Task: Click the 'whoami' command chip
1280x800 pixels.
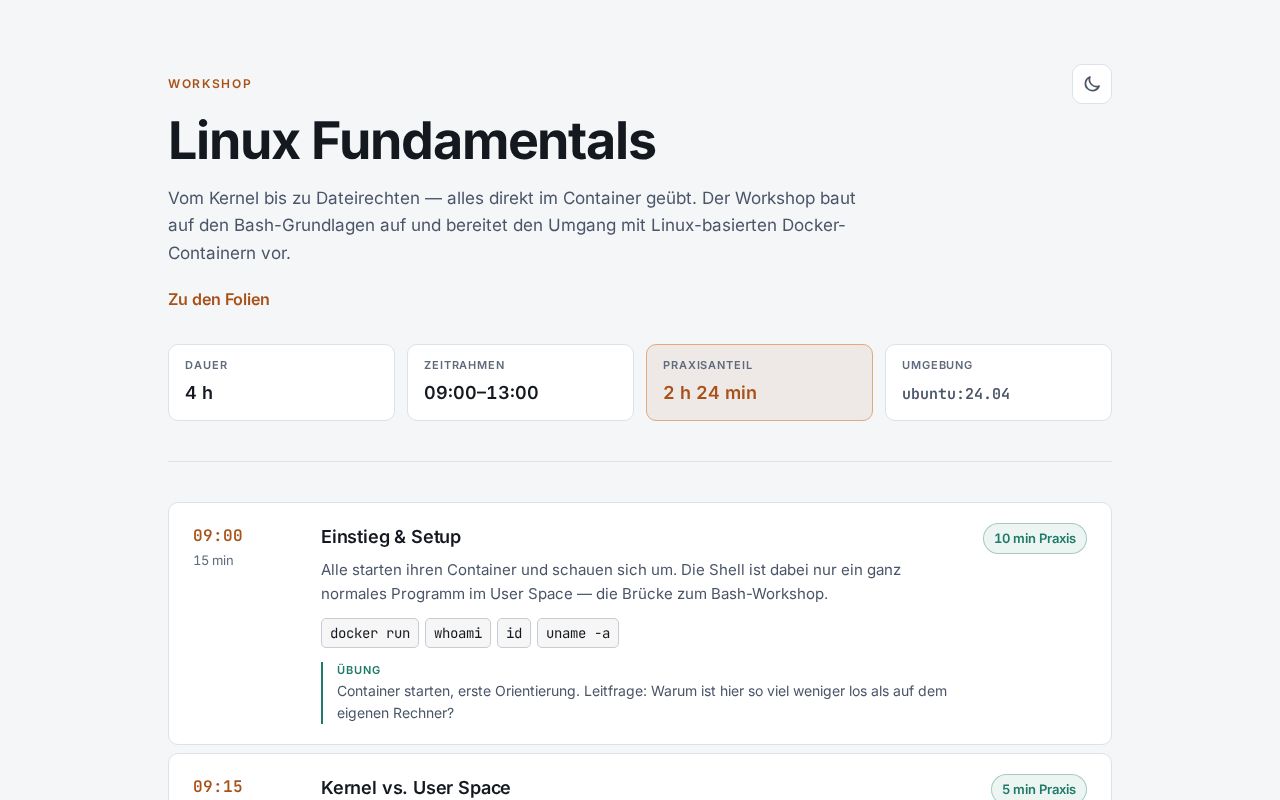Action: pos(458,633)
